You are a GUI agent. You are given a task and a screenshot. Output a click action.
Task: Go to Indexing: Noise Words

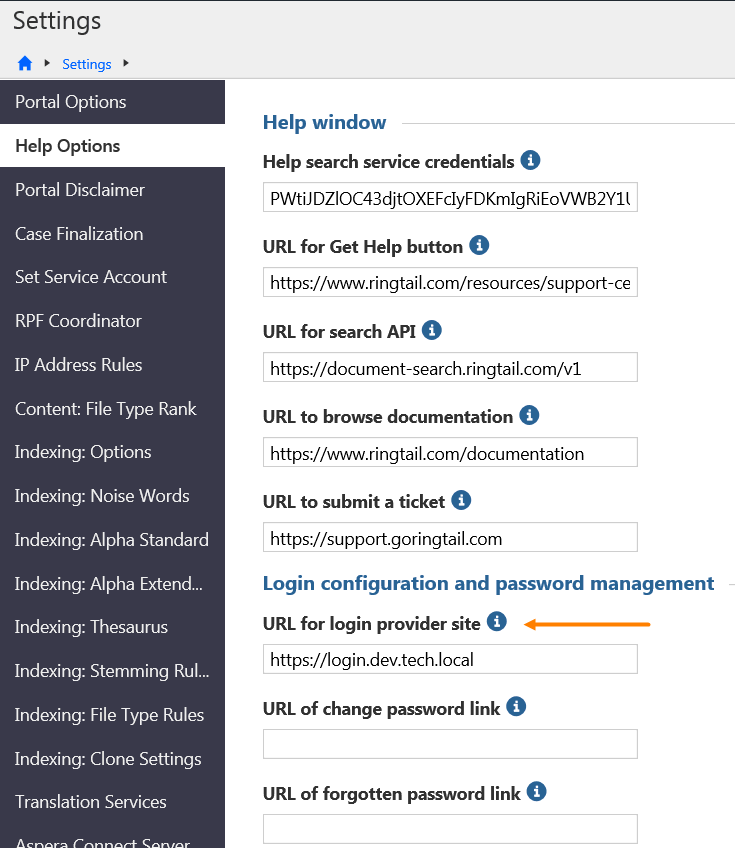coord(102,496)
